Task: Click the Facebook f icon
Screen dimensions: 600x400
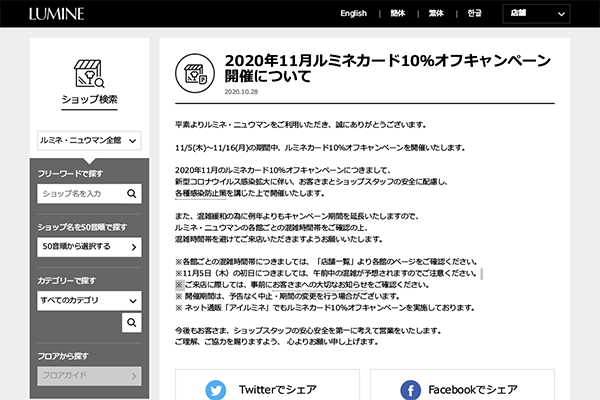Action: [x=411, y=390]
